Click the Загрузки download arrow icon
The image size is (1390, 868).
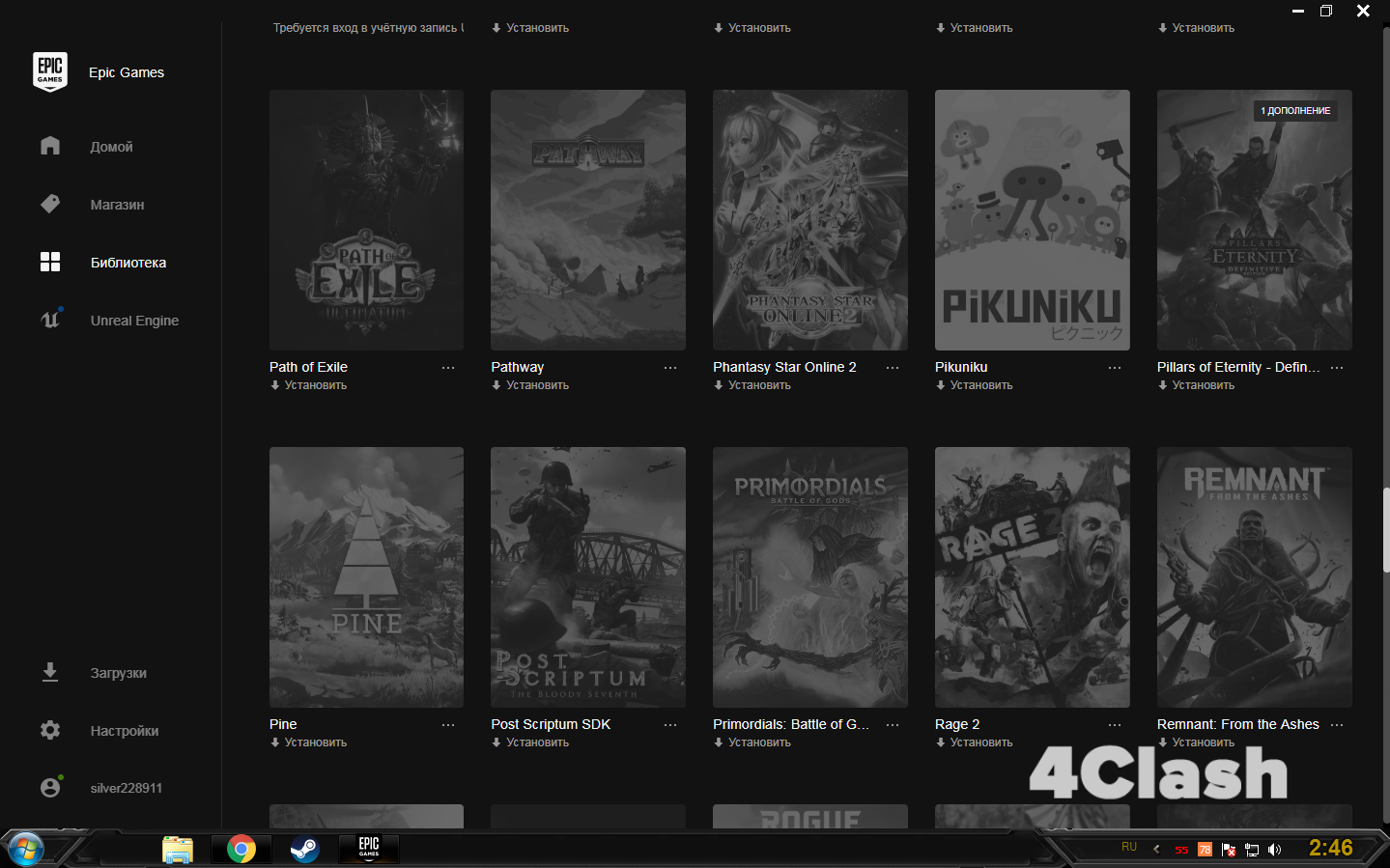(x=50, y=672)
